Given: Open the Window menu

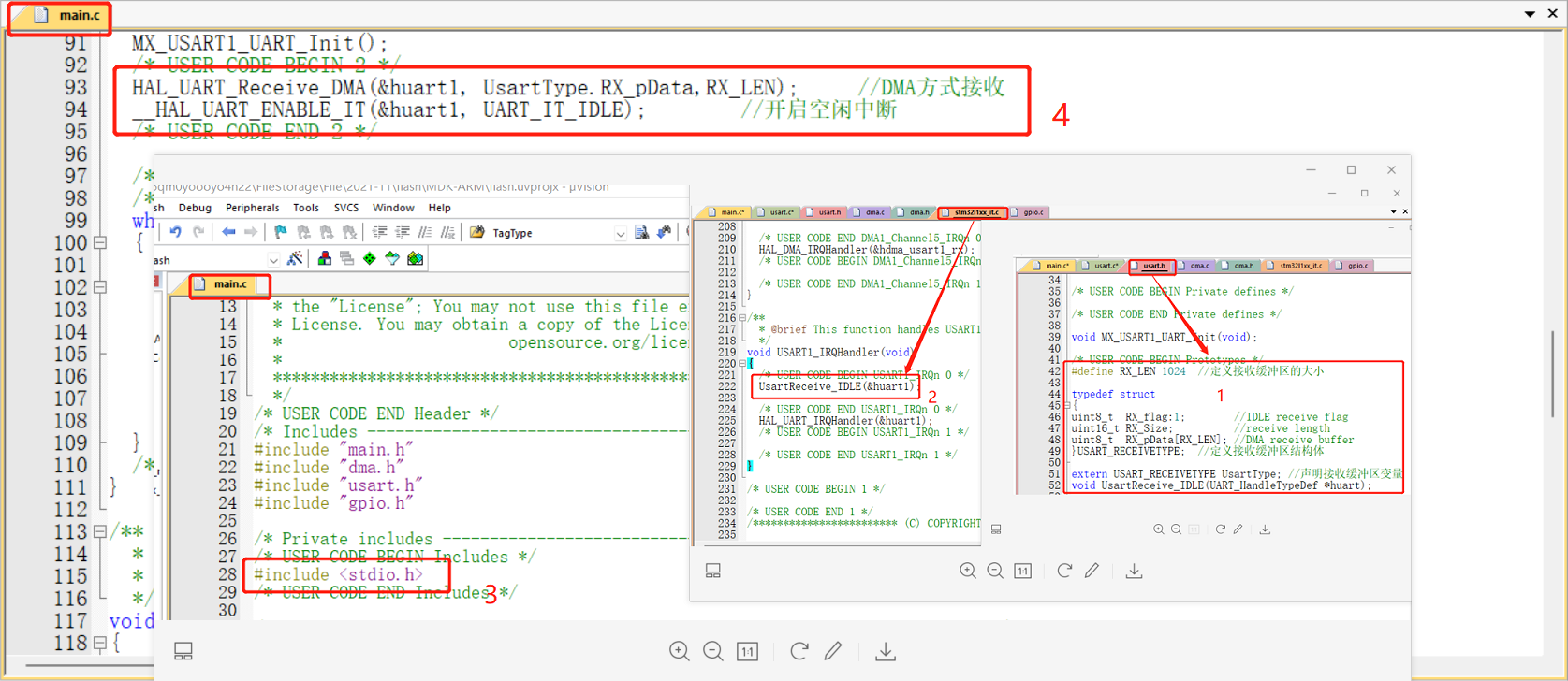Looking at the screenshot, I should tap(393, 208).
